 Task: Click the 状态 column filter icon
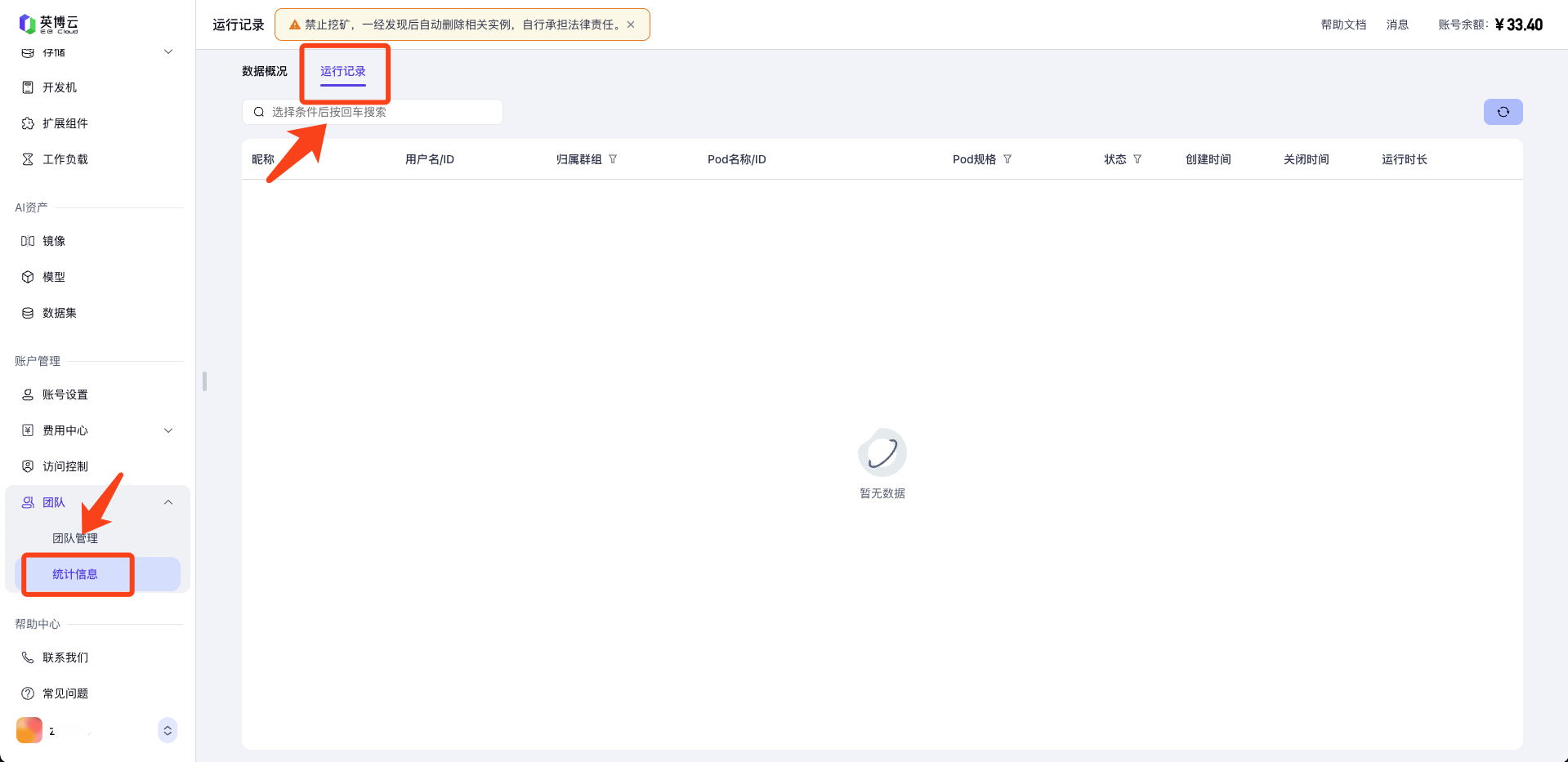click(1137, 159)
